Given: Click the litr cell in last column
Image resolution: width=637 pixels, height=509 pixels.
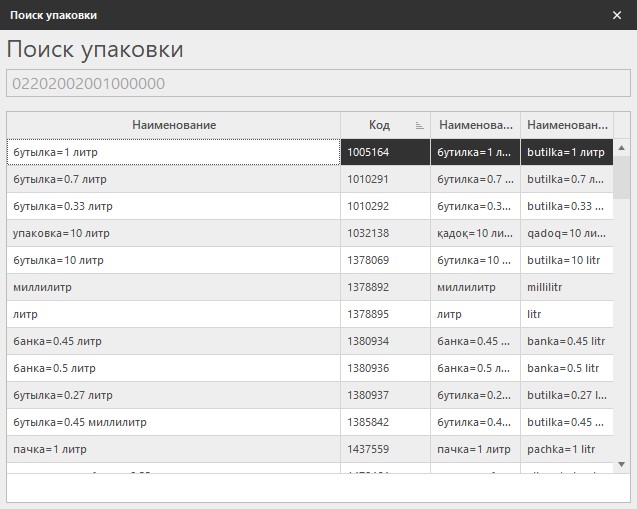Looking at the screenshot, I should pyautogui.click(x=566, y=315).
